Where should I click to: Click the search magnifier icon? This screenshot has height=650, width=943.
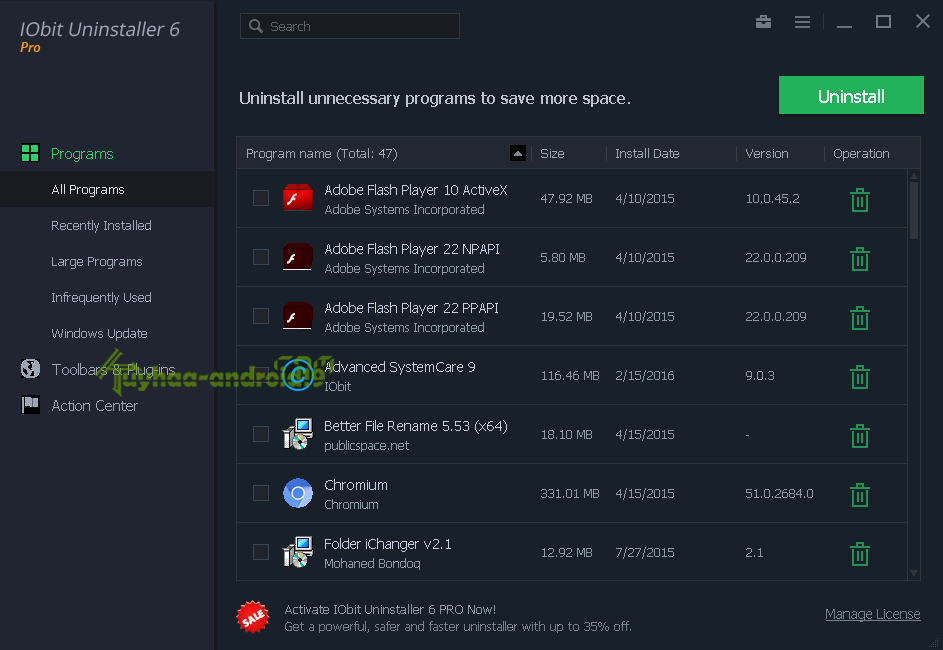coord(256,26)
